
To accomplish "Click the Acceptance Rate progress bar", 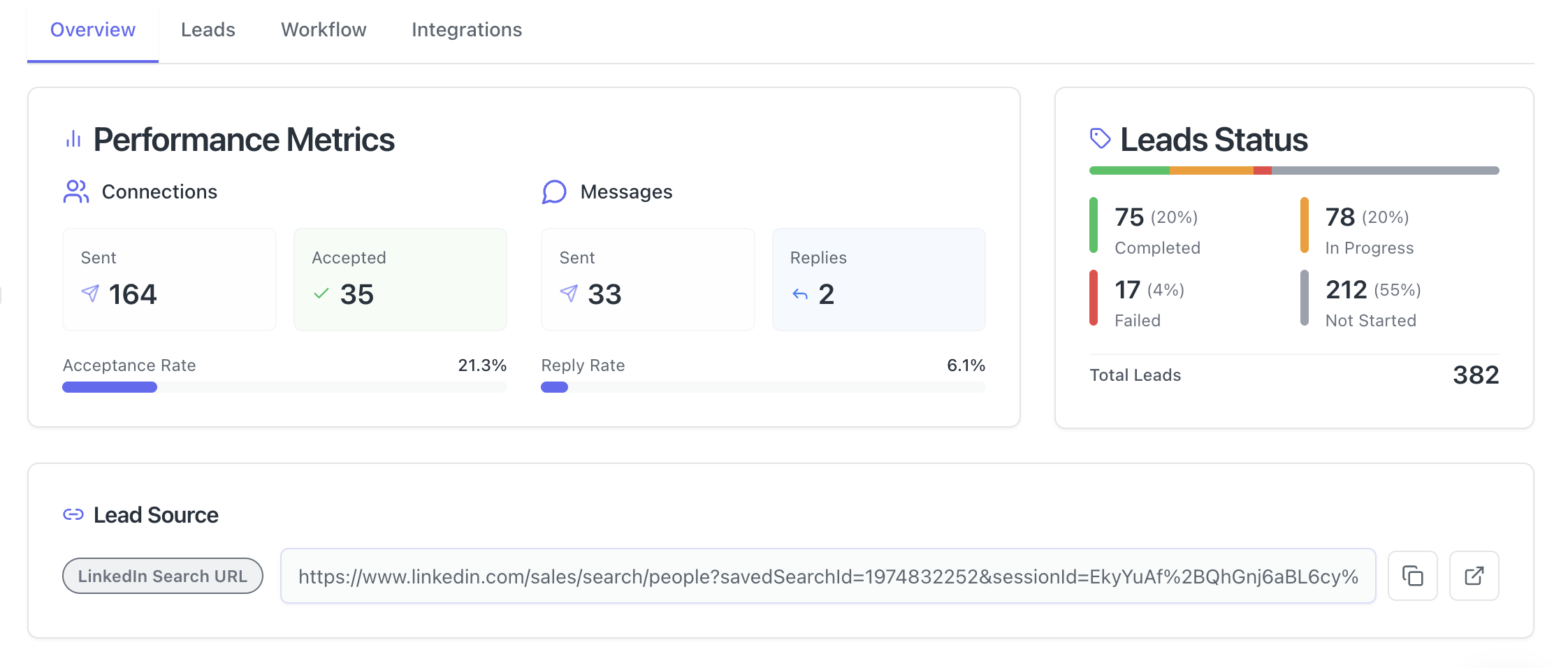I will click(284, 387).
